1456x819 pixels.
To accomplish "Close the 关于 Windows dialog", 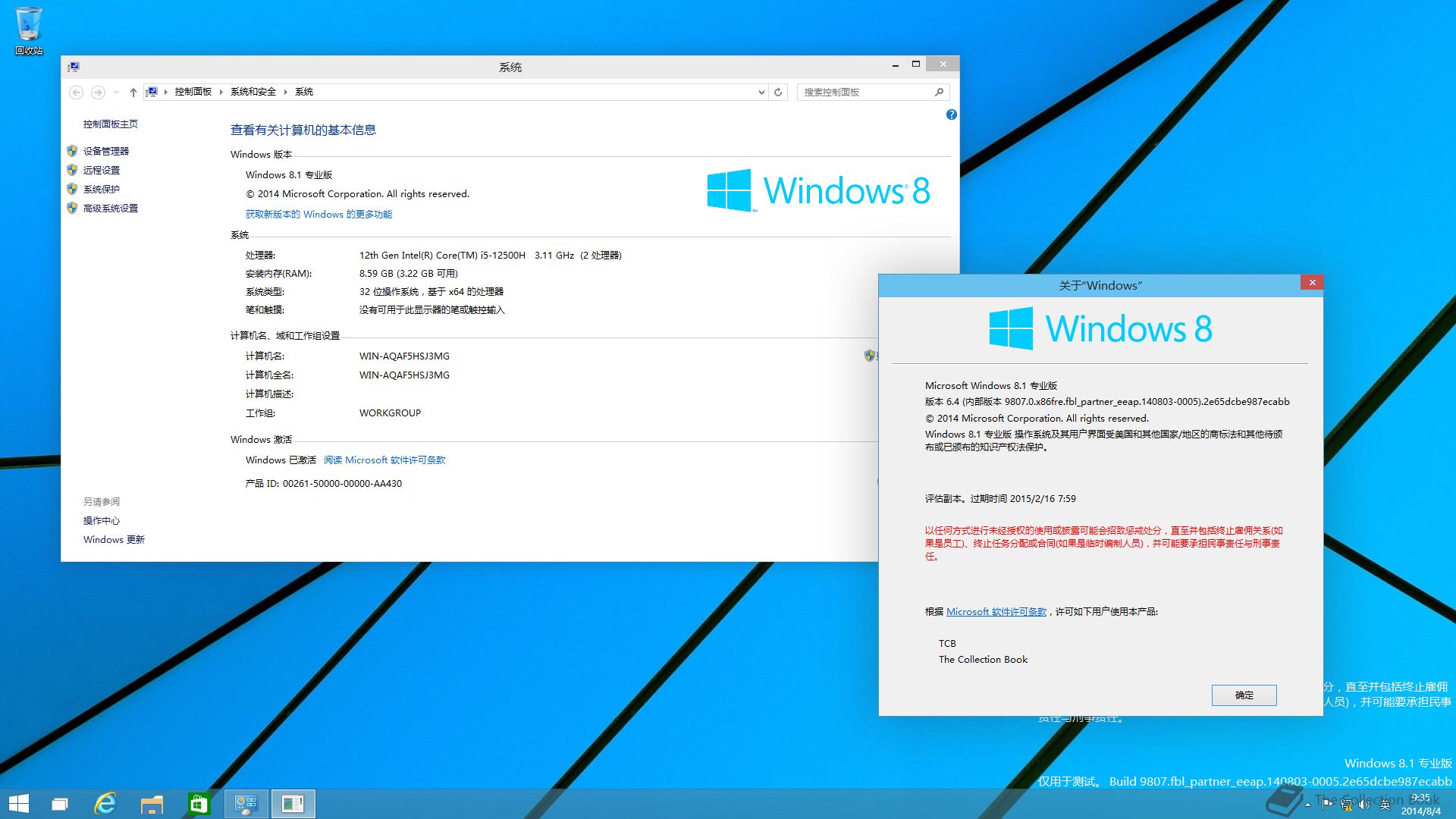I will pos(1312,282).
